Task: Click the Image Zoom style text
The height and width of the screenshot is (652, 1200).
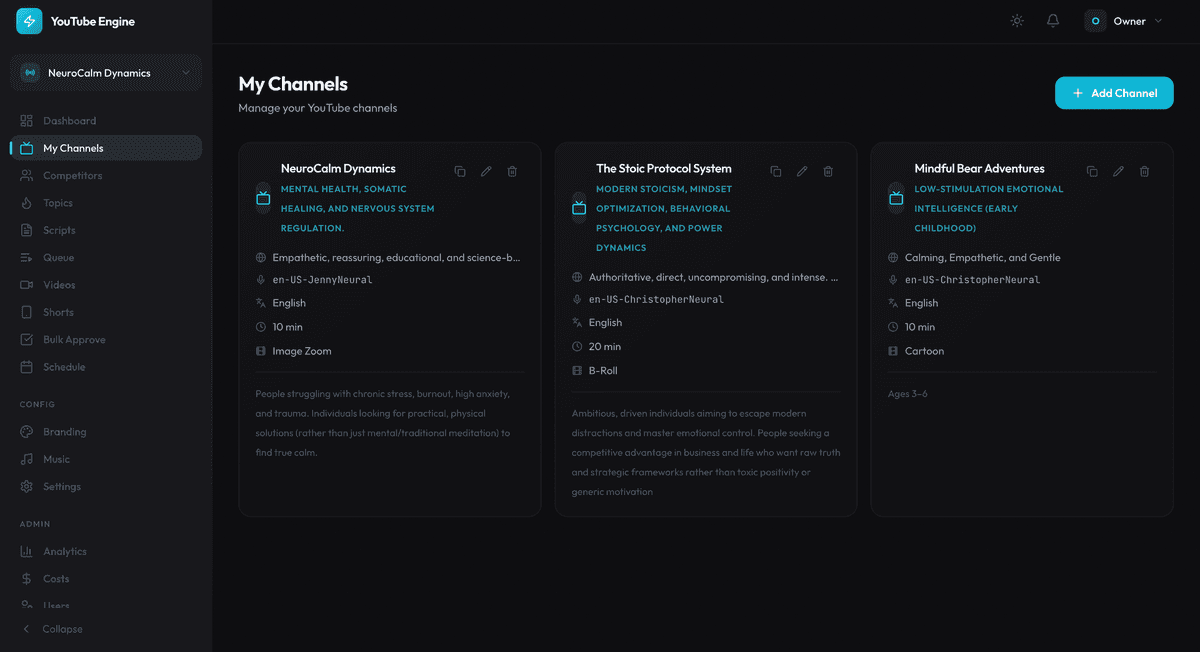Action: tap(302, 351)
